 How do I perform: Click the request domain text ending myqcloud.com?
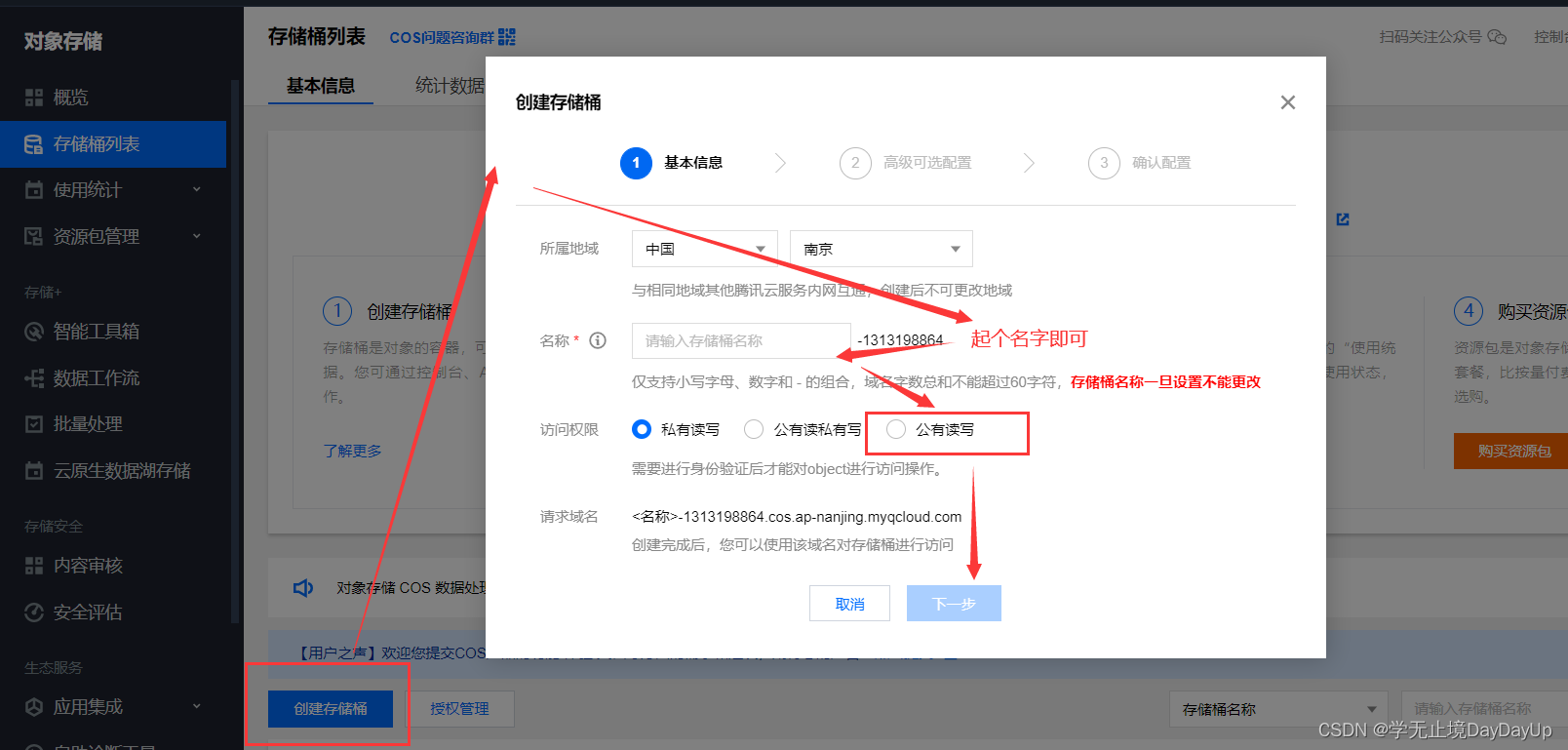pos(797,517)
